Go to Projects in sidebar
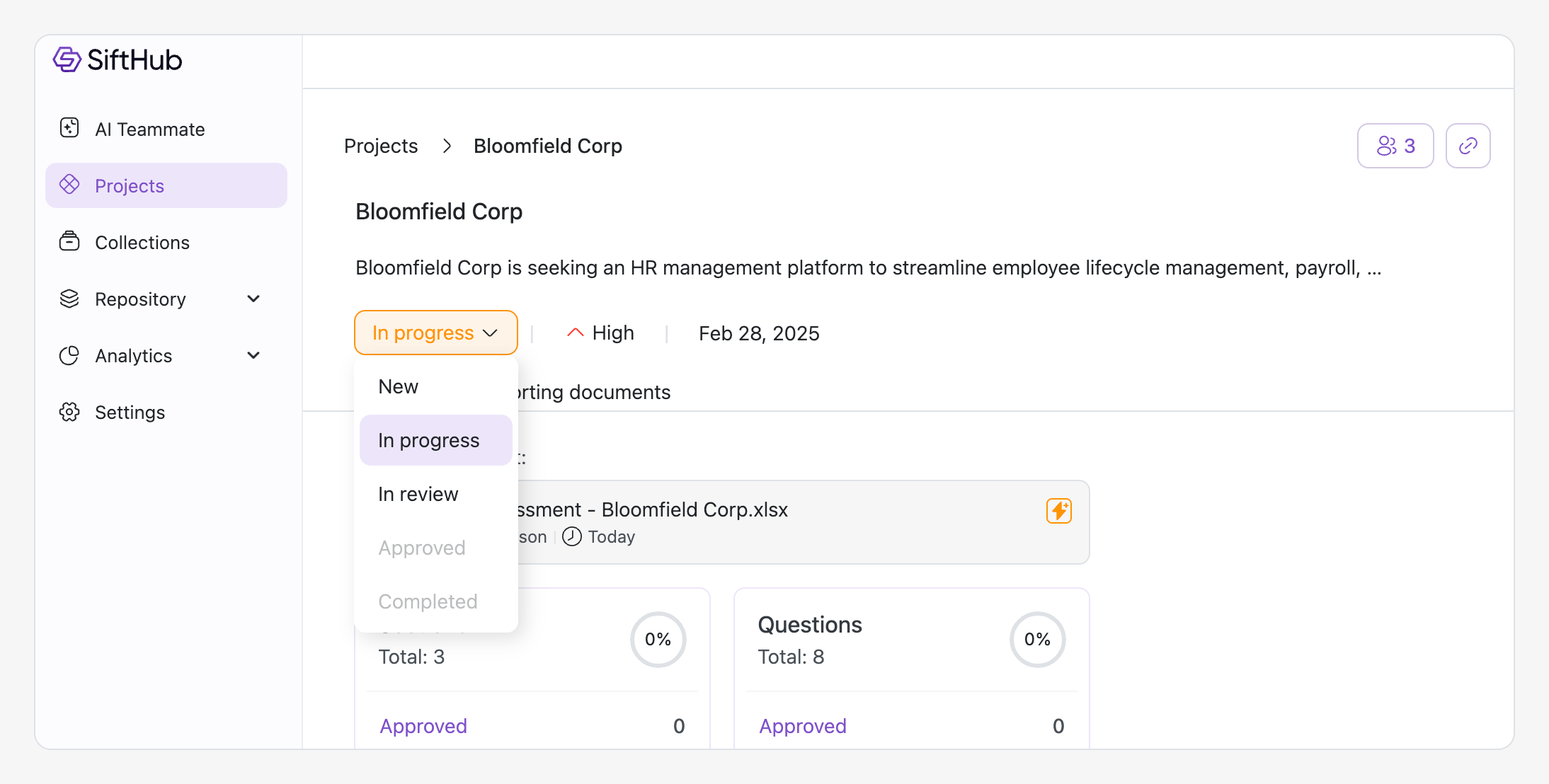Screen dimensions: 1549x784 click(130, 185)
